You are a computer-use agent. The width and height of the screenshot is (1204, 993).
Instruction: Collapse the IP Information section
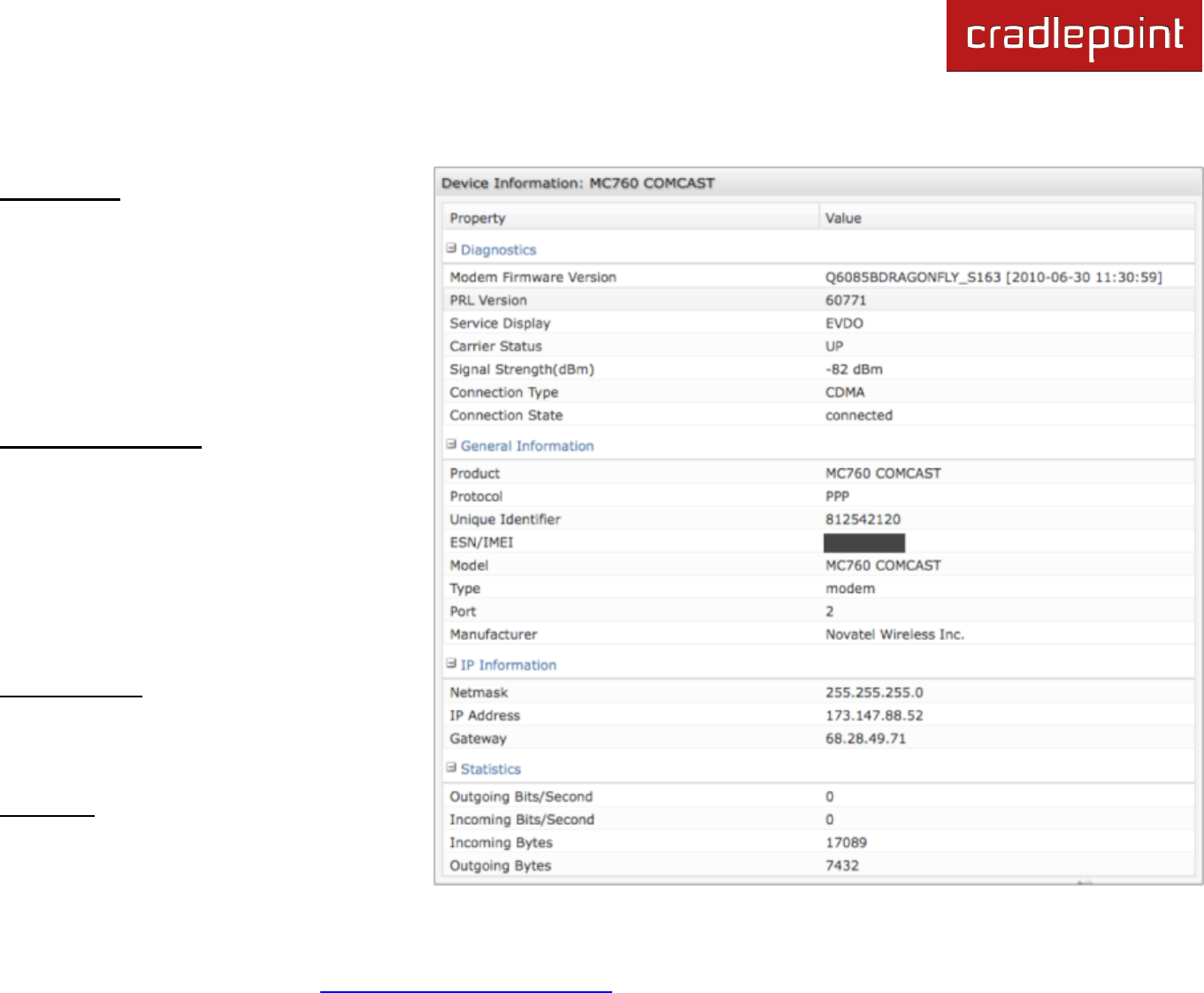coord(451,664)
